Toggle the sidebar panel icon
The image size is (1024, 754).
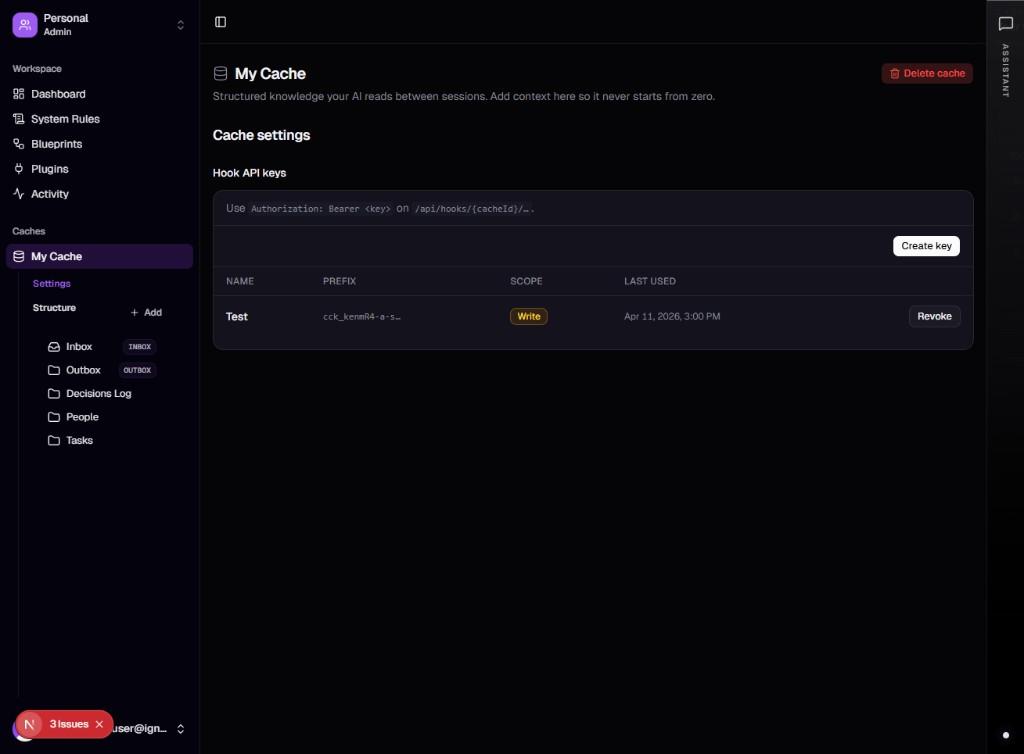(221, 22)
